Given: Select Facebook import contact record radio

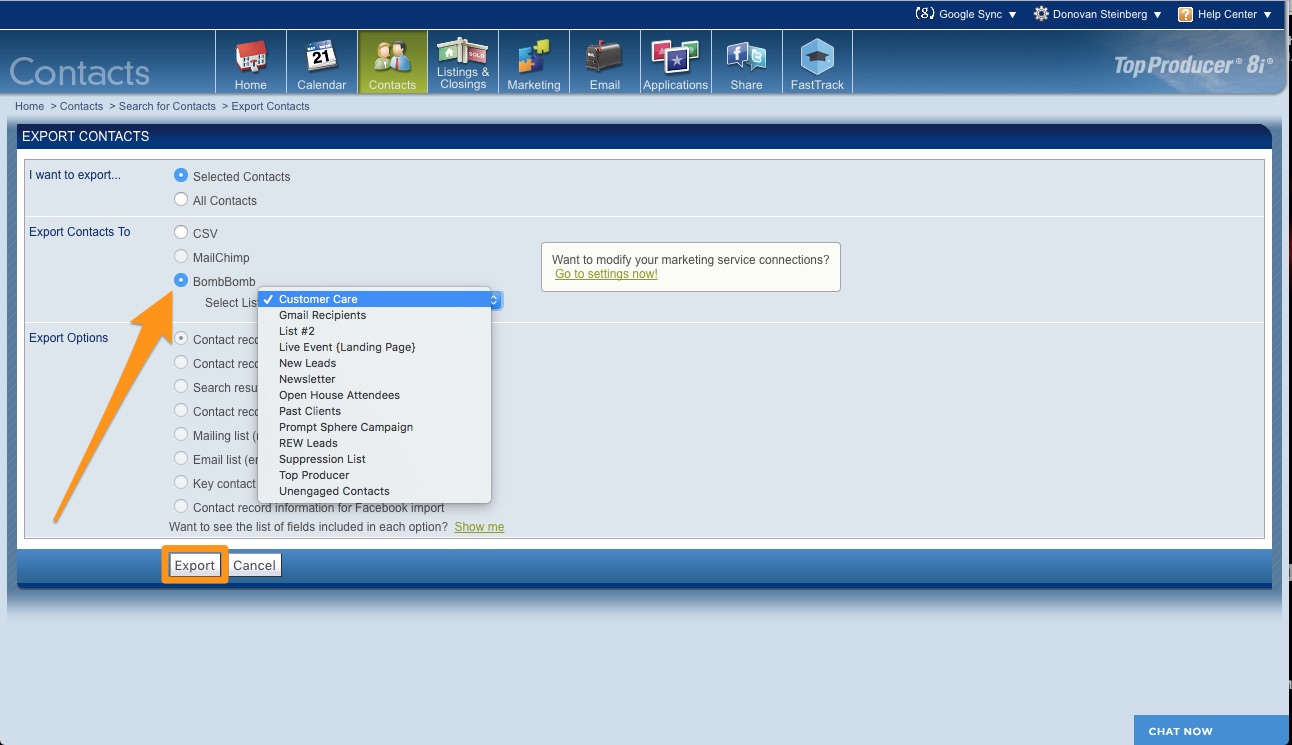Looking at the screenshot, I should pyautogui.click(x=181, y=506).
